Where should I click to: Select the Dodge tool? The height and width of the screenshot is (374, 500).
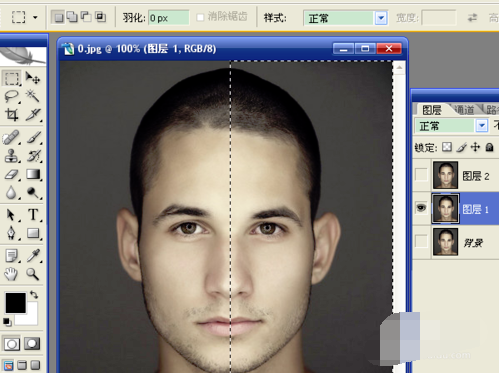(33, 192)
